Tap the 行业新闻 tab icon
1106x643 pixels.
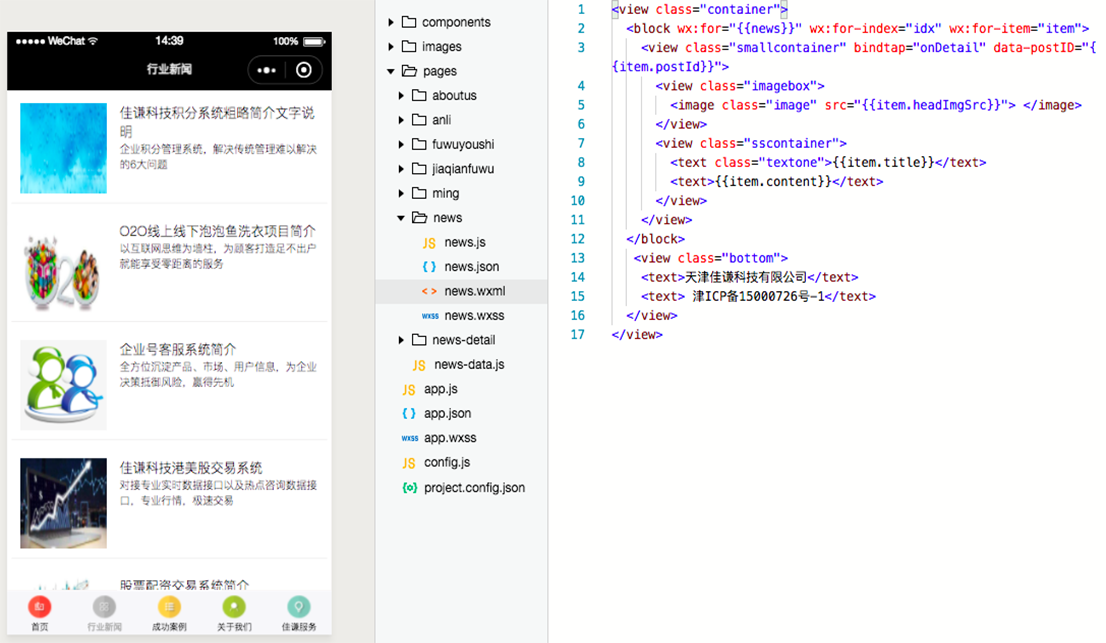pyautogui.click(x=104, y=606)
